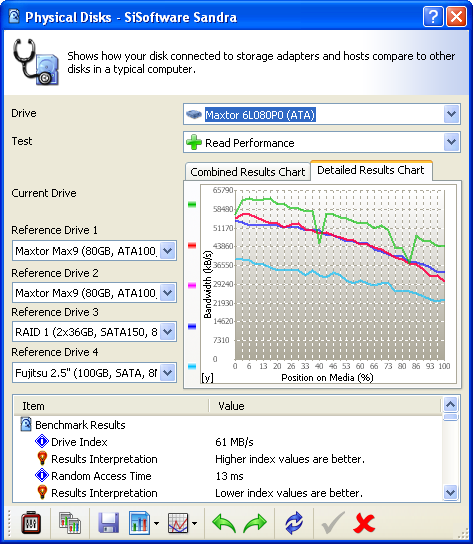Screen dimensions: 473x544
Task: Click the RAID 1 reference drive field
Action: (94, 332)
